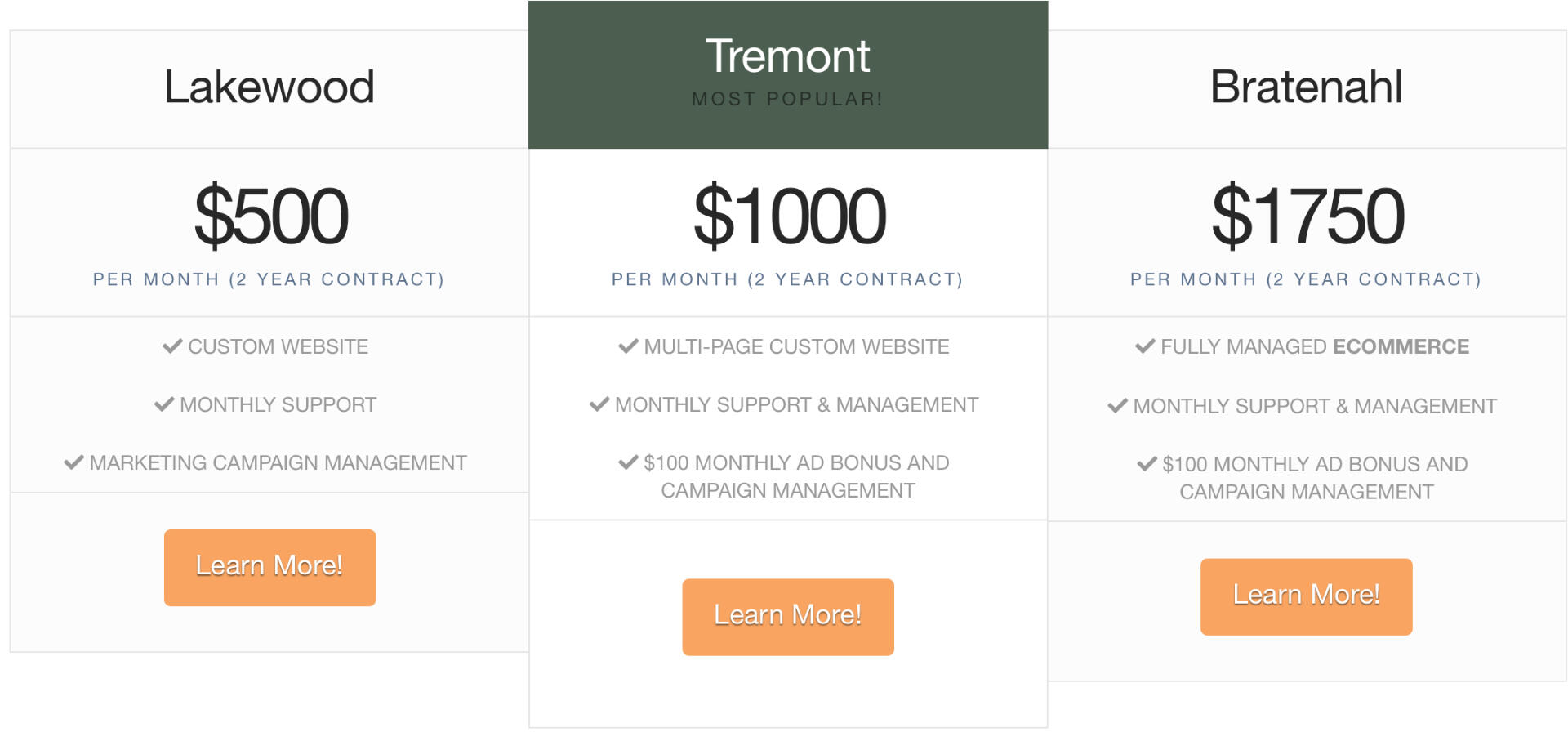
Task: Click the bold ECOMMERCE text
Action: [x=1401, y=346]
